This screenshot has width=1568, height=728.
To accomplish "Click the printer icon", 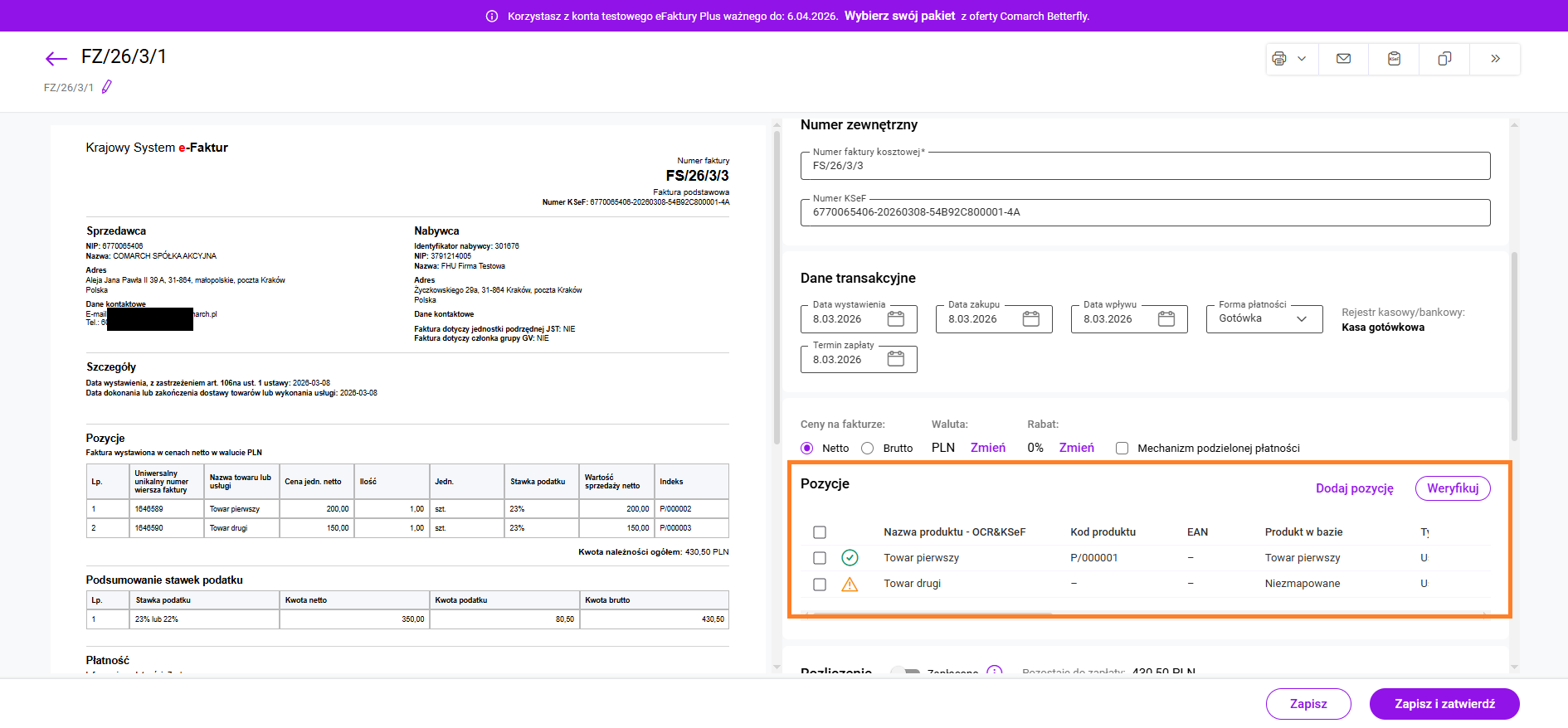I will pos(1278,59).
